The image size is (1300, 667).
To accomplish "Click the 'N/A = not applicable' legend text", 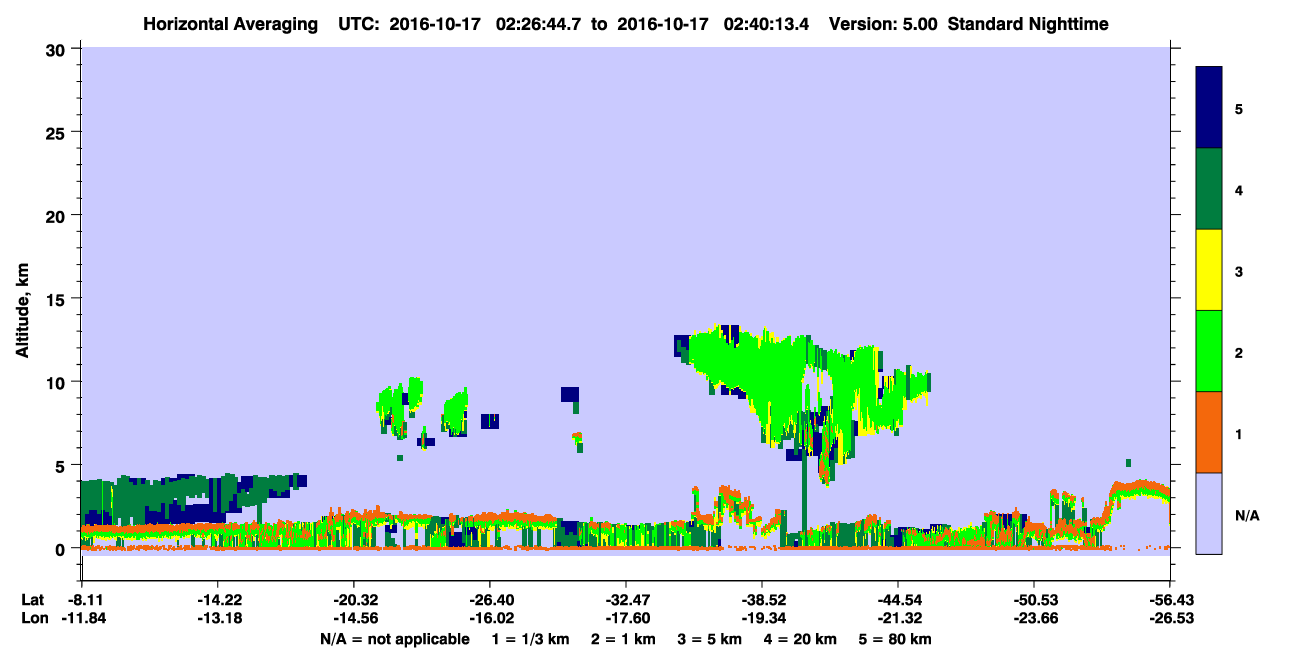I will 394,639.
